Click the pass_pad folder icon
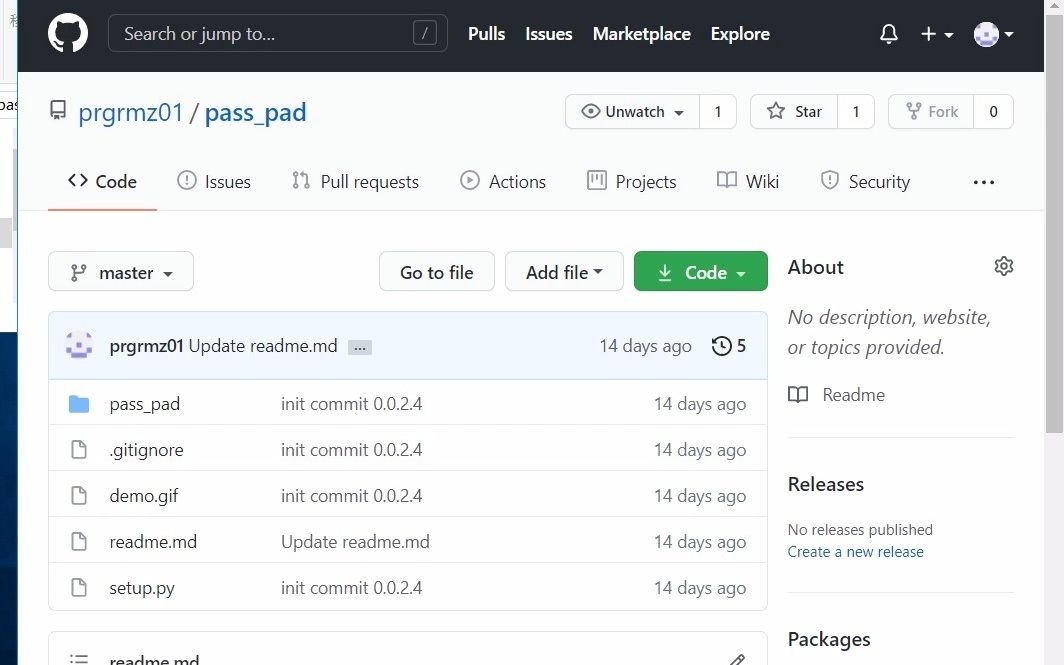 79,404
